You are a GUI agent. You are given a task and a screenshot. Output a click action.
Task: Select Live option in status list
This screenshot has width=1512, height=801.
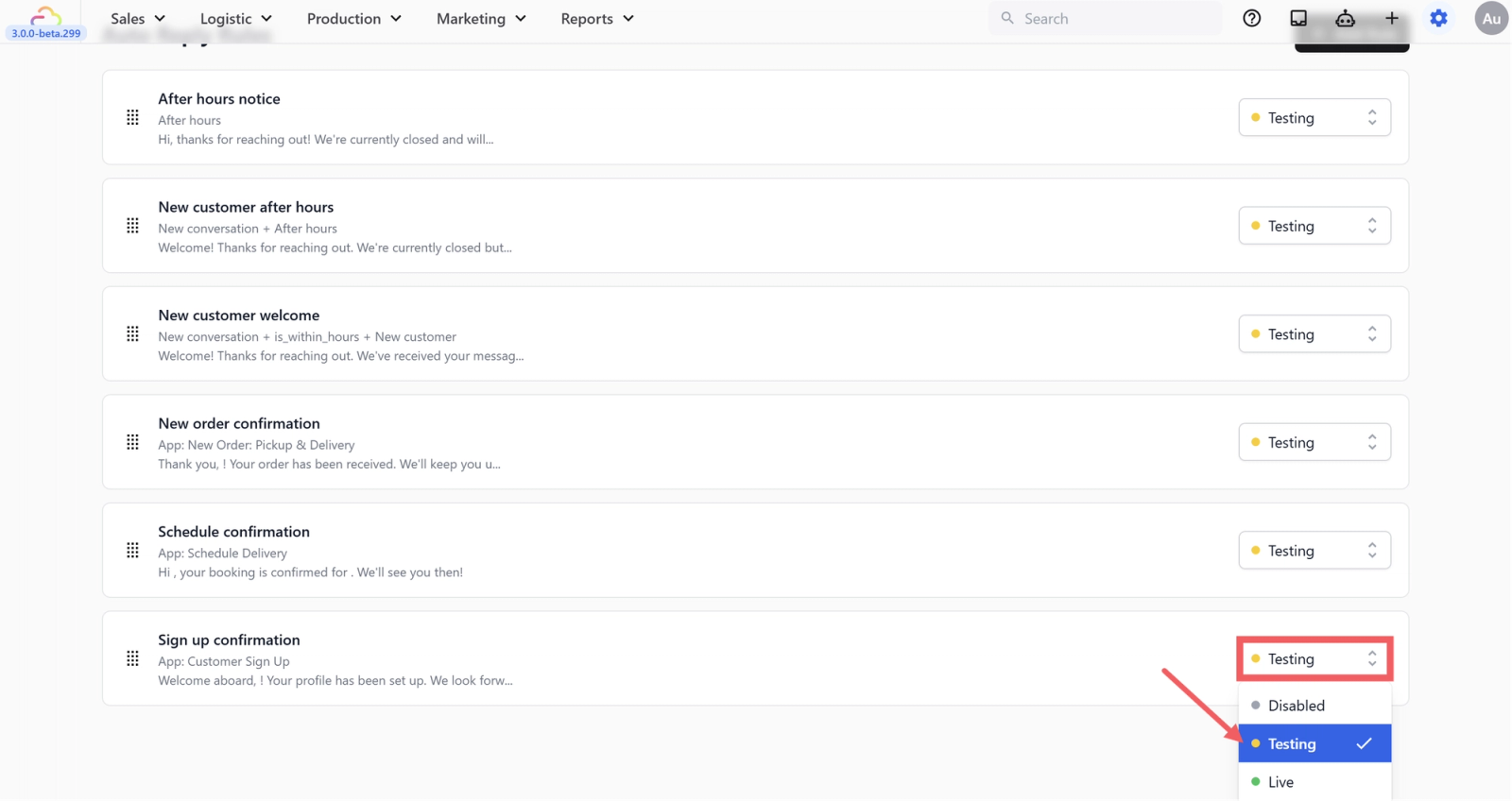(1314, 782)
